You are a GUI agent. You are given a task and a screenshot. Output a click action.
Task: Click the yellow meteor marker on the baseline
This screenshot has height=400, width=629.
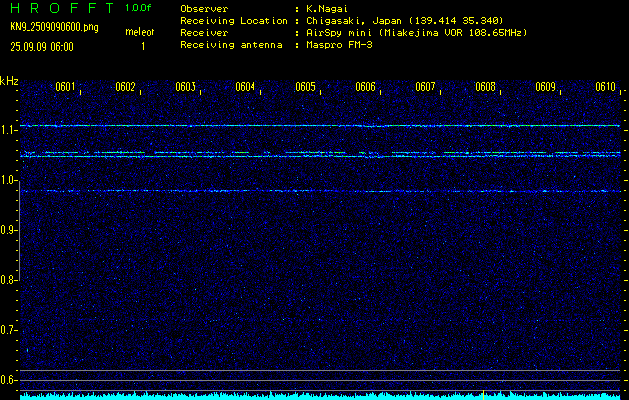point(483,395)
